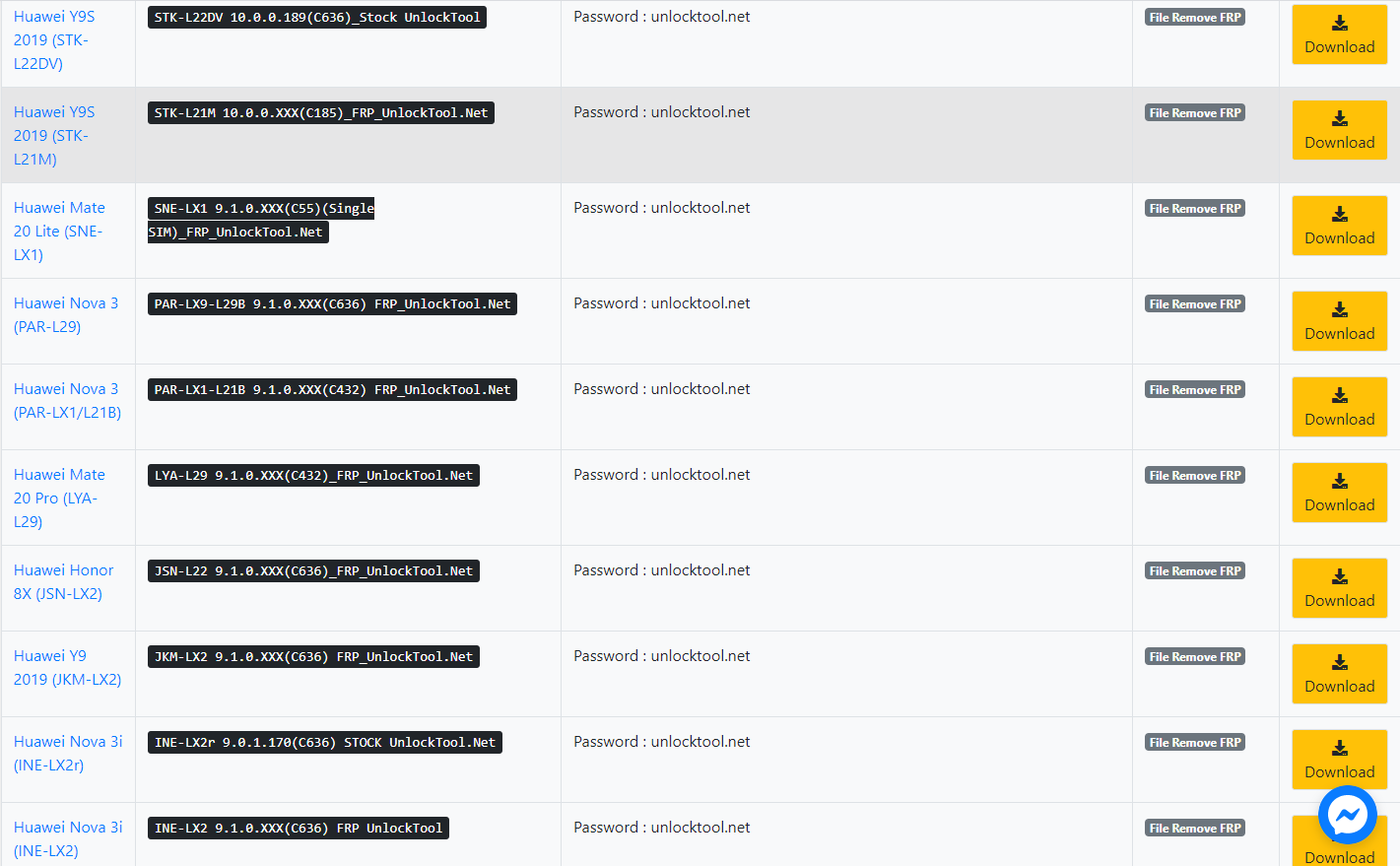Screen dimensions: 1400x866
Task: Open the Messenger chat bubble icon
Action: [x=1347, y=815]
